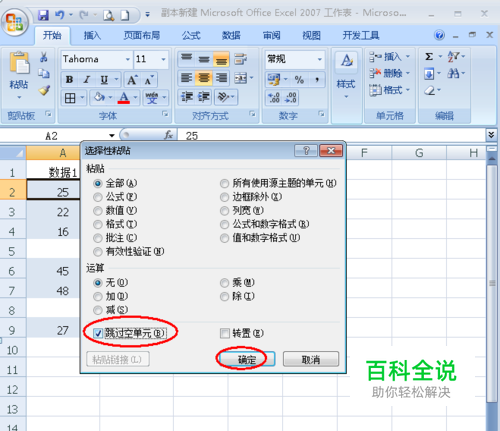Align text to bottom
Screen dimensions: 500x431
(221, 59)
